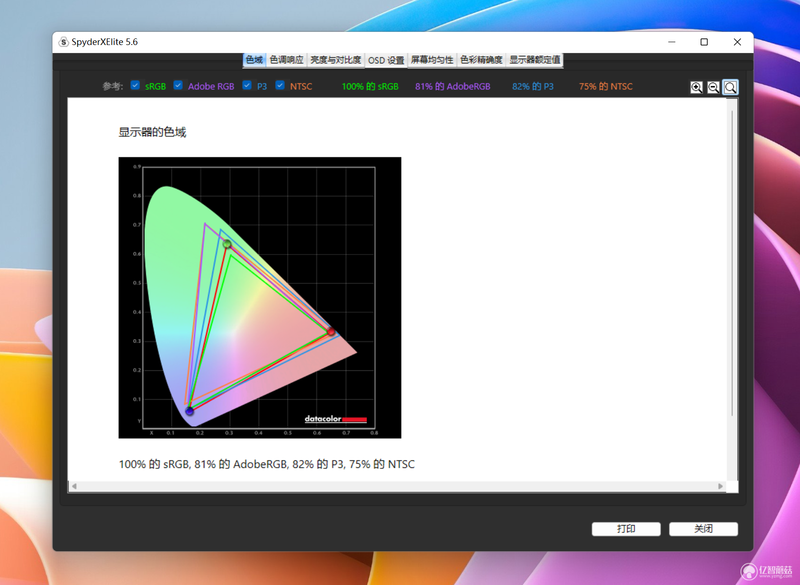
Task: Click the zoom in magnifier icon
Action: coord(696,87)
